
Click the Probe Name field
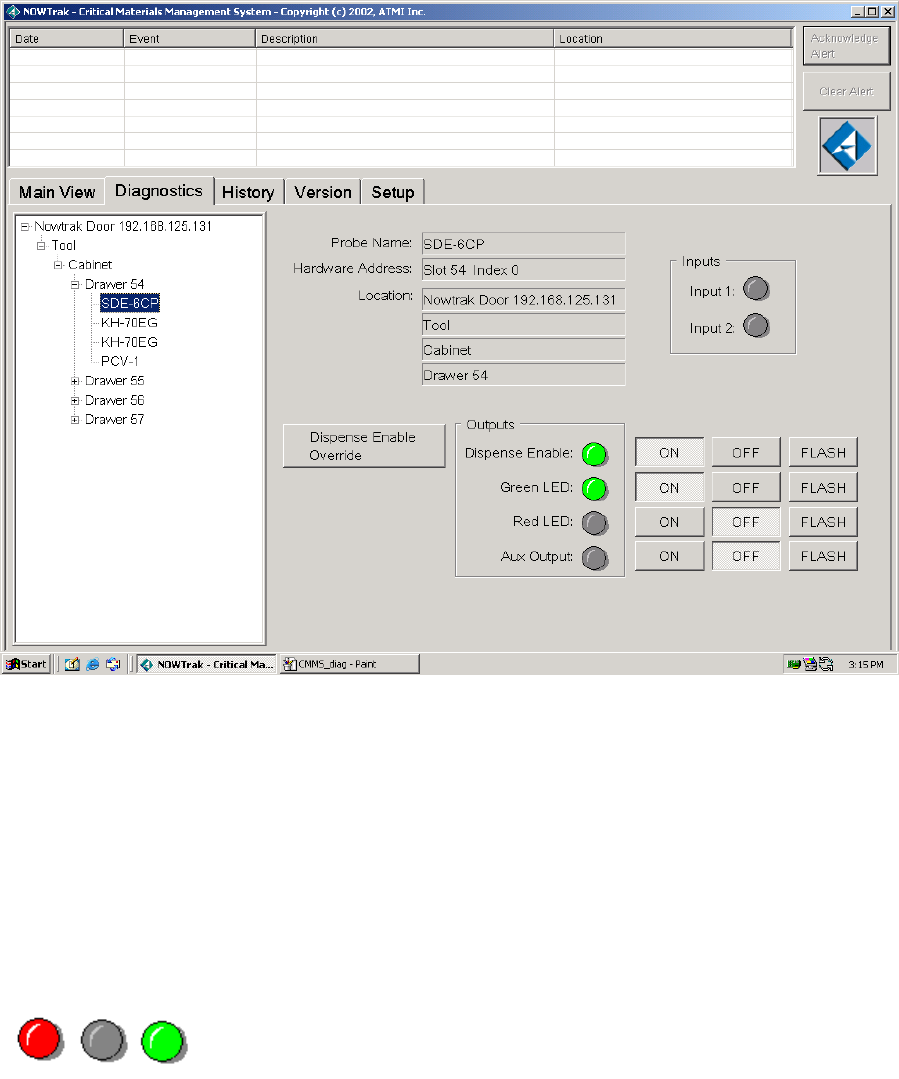coord(523,244)
